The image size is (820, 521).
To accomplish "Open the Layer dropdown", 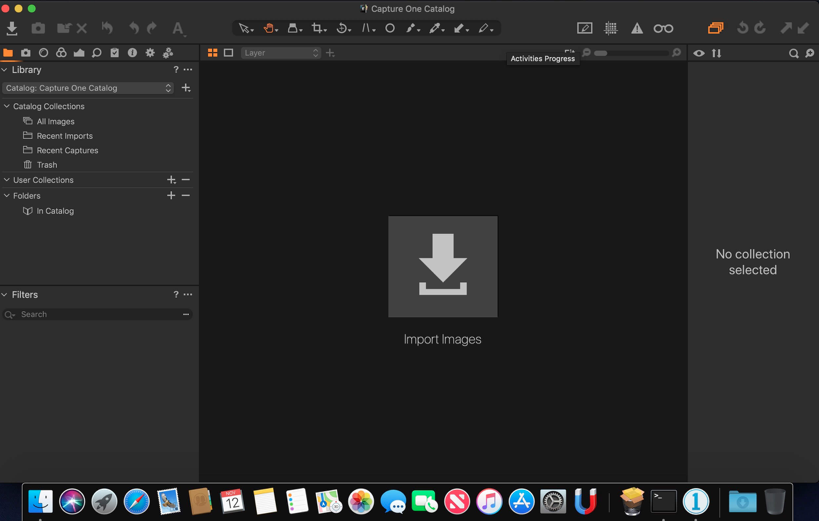I will [x=281, y=53].
